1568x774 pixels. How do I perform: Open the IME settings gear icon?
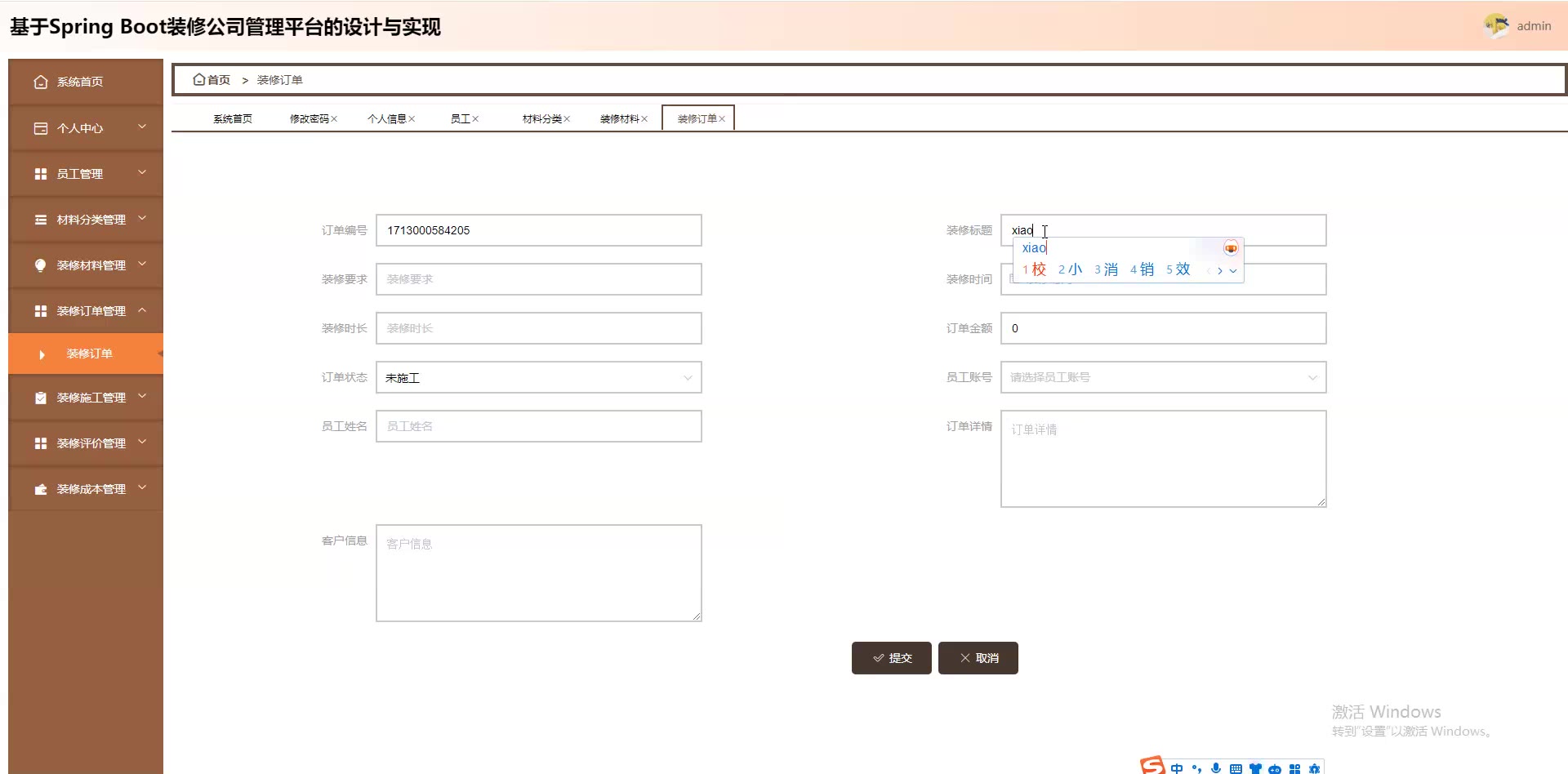coord(1314,768)
